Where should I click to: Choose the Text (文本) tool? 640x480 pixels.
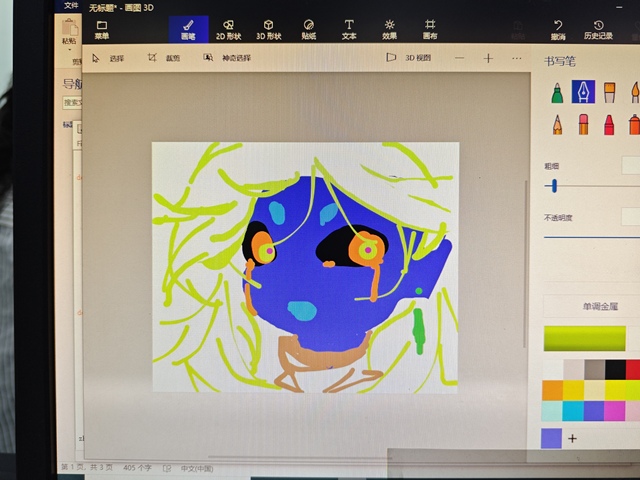coord(348,29)
